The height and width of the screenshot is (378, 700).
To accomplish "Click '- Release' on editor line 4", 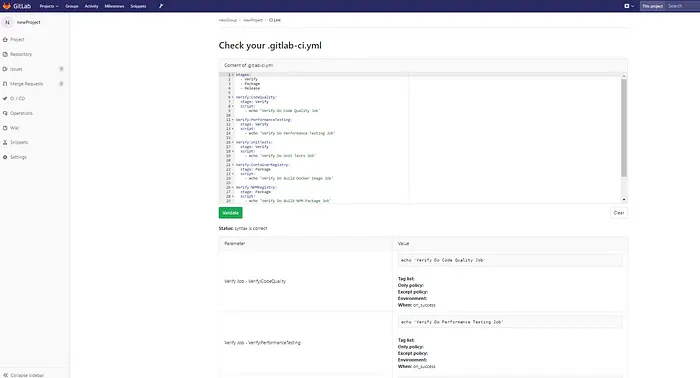I will [250, 88].
